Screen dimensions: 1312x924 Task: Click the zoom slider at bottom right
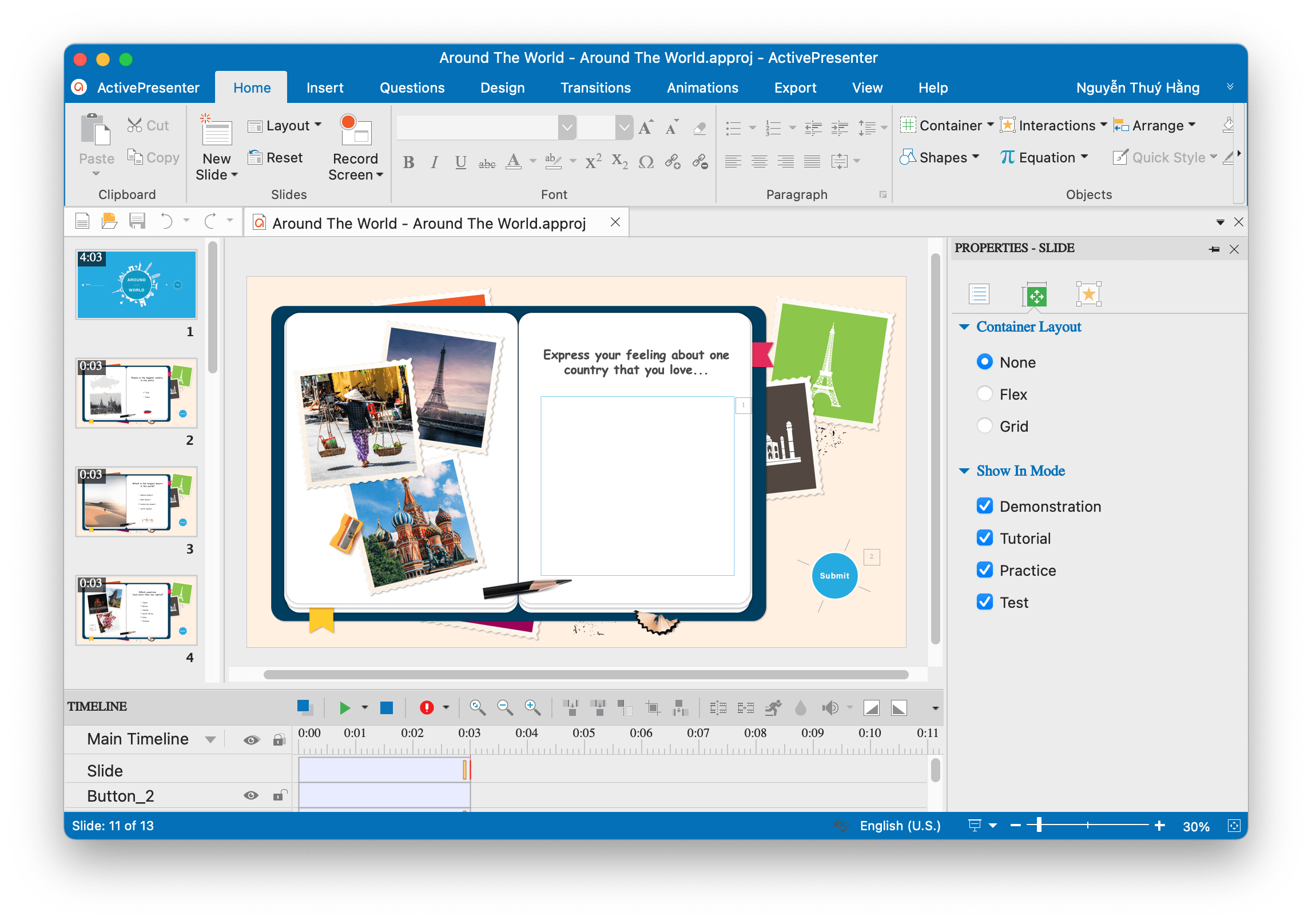tap(1039, 826)
